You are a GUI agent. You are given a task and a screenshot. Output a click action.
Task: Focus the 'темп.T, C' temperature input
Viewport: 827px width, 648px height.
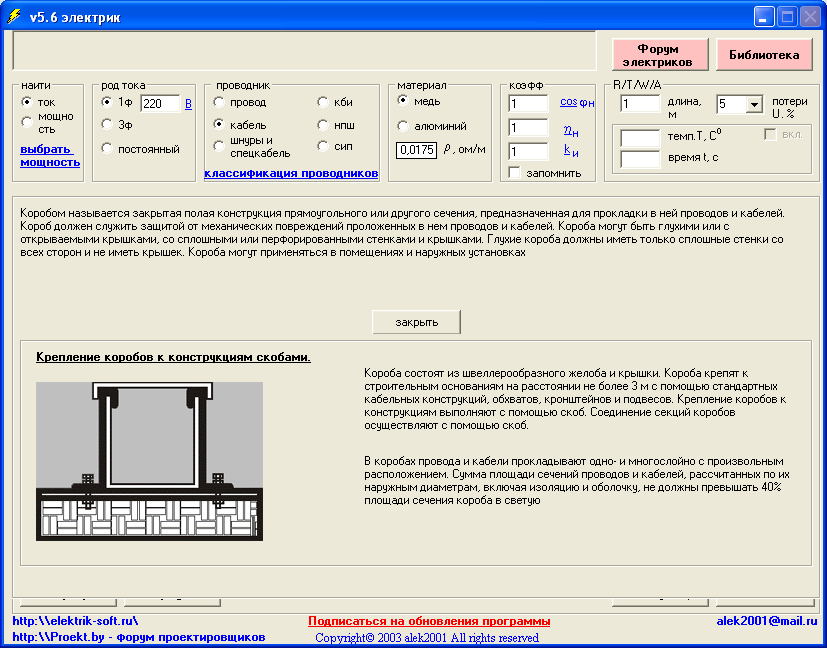[640, 138]
